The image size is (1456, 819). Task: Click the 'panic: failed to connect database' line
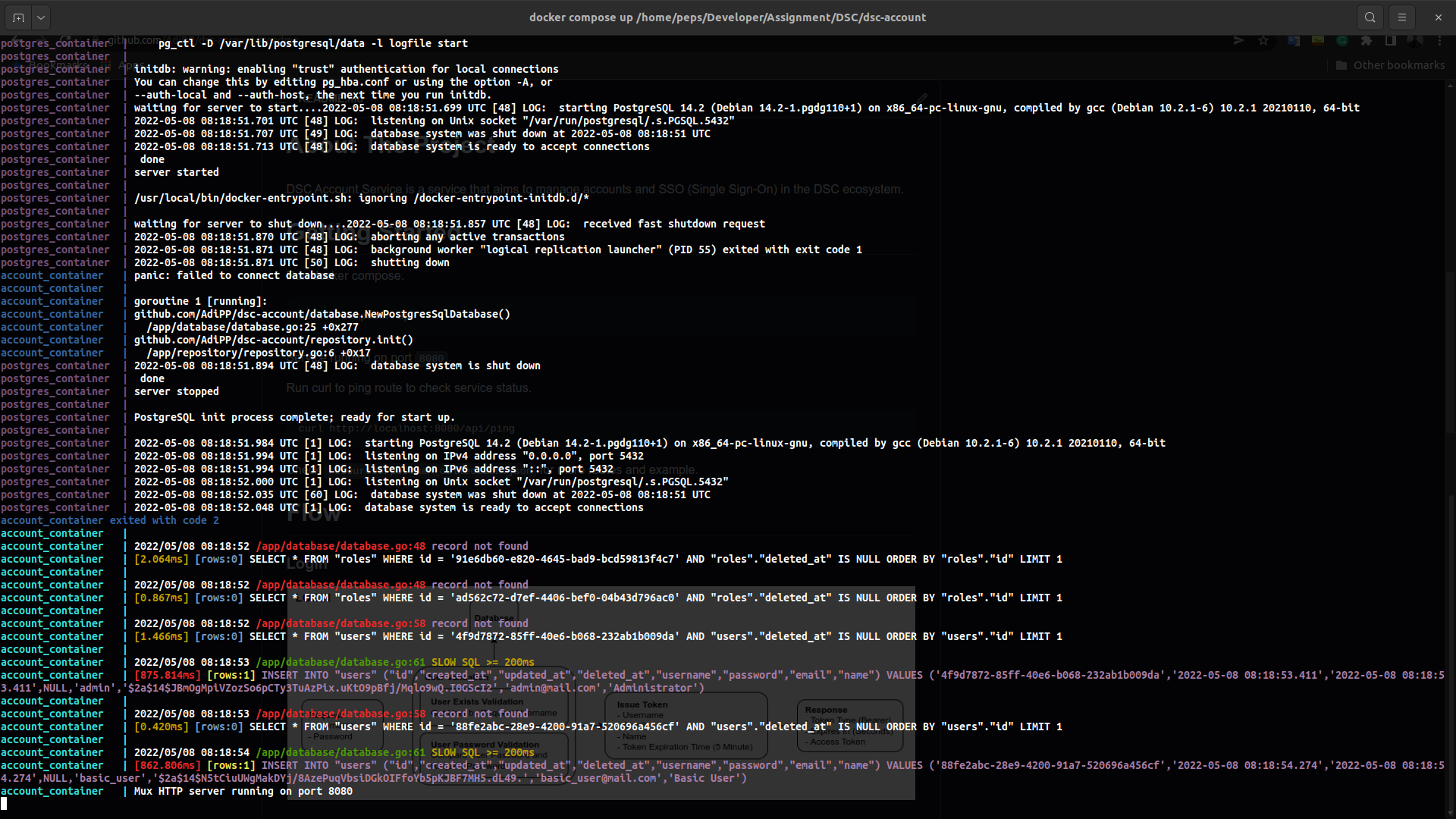[x=234, y=275]
